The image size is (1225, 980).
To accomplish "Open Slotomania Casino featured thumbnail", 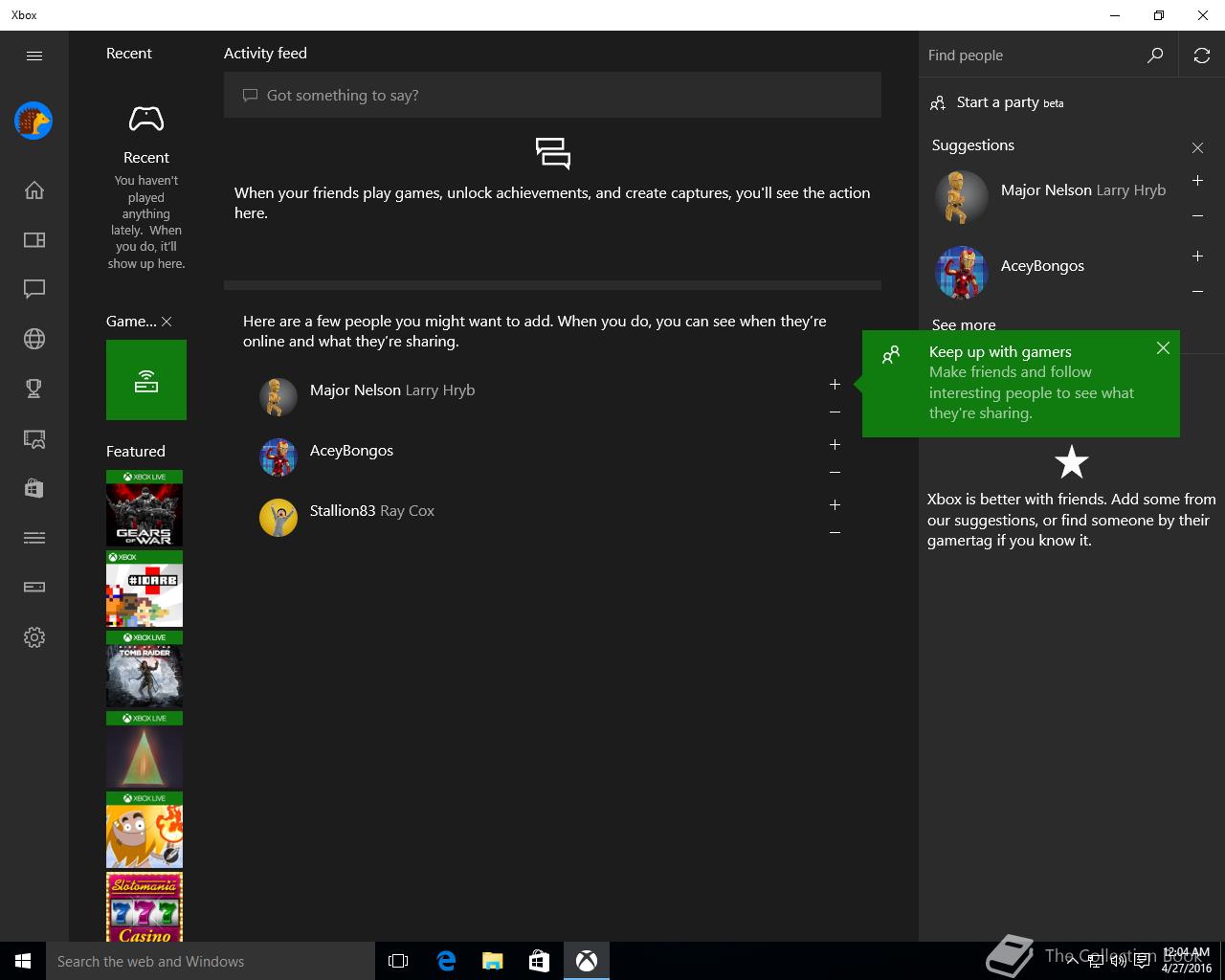I will (145, 906).
